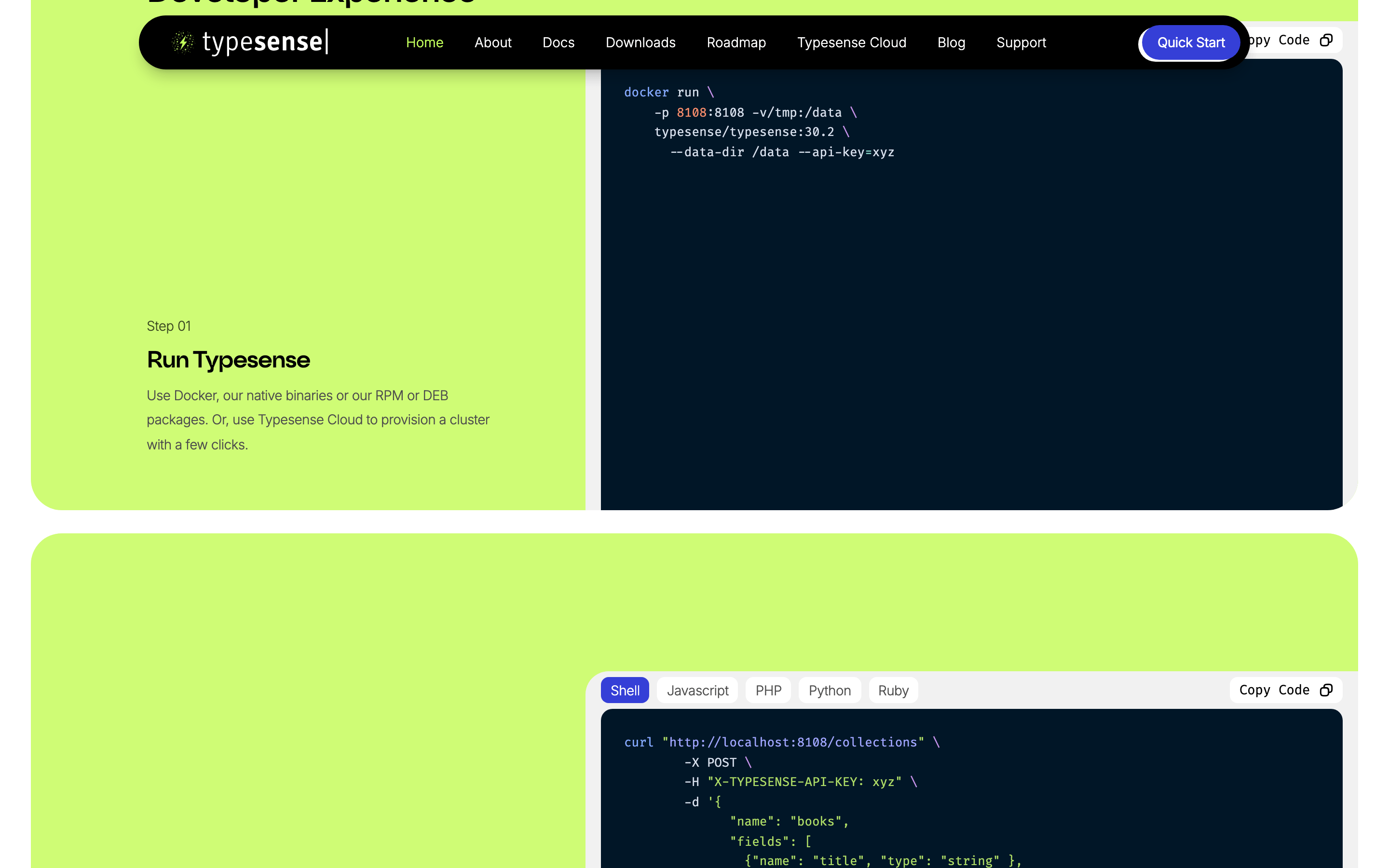Click the '"name": "books"' code line
Screen dimensions: 1389x868
pos(789,822)
